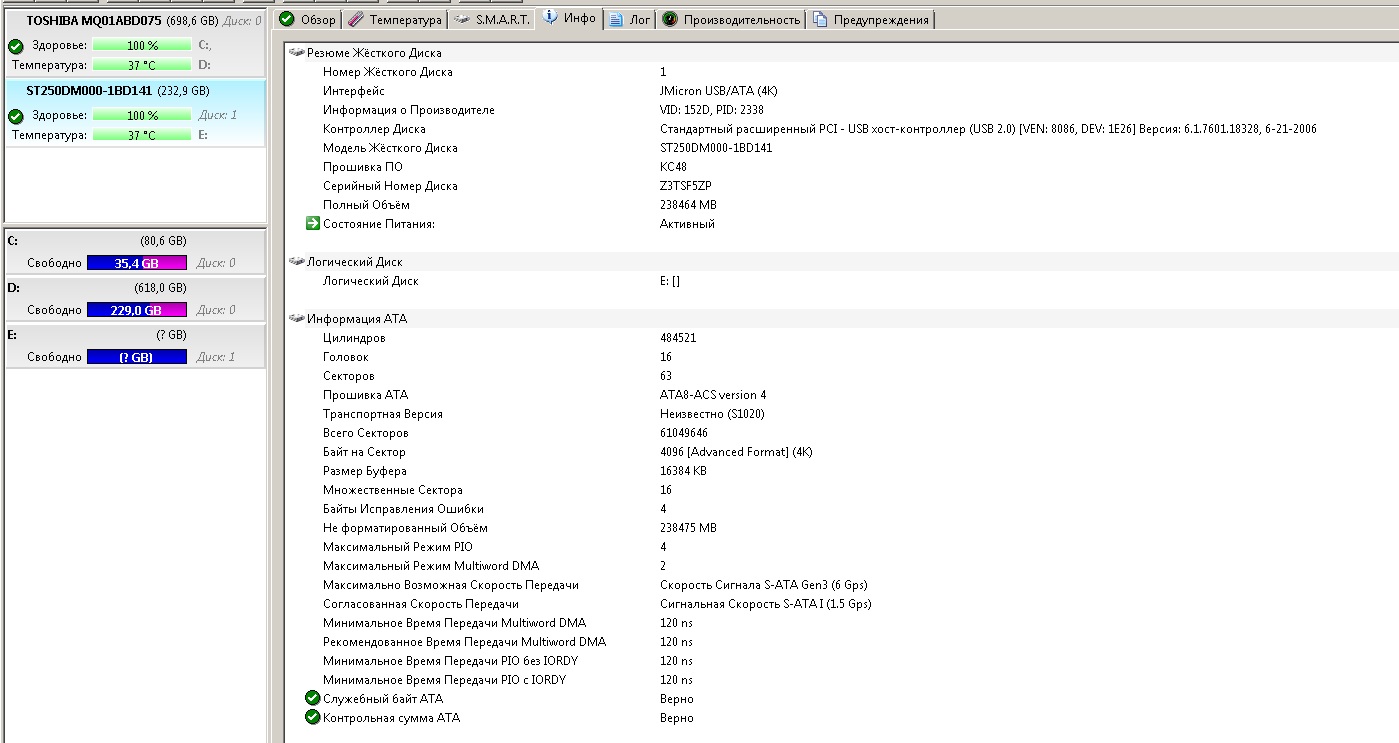Screen dimensions: 1399x743
Task: Open the Обзор tab
Action: point(308,20)
